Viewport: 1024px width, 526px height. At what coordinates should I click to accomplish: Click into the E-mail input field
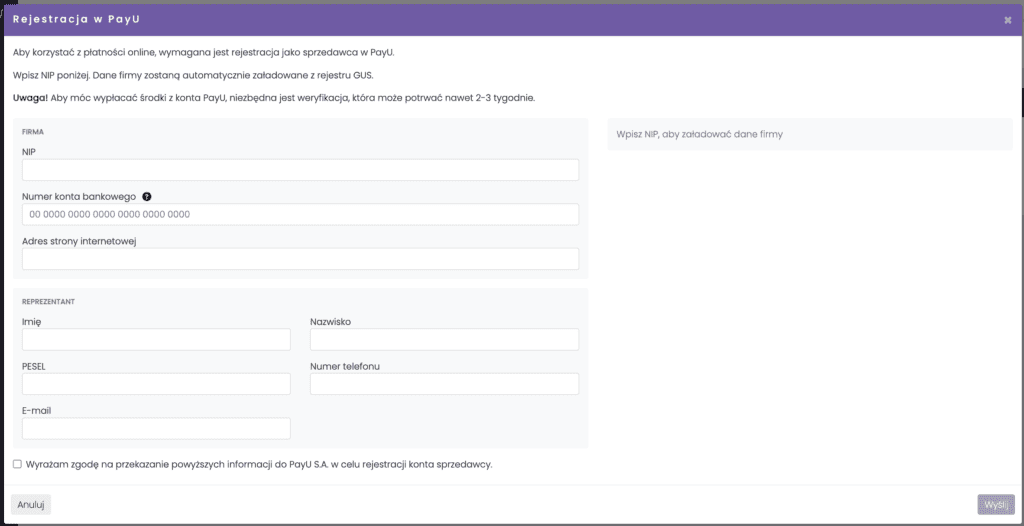click(x=156, y=429)
